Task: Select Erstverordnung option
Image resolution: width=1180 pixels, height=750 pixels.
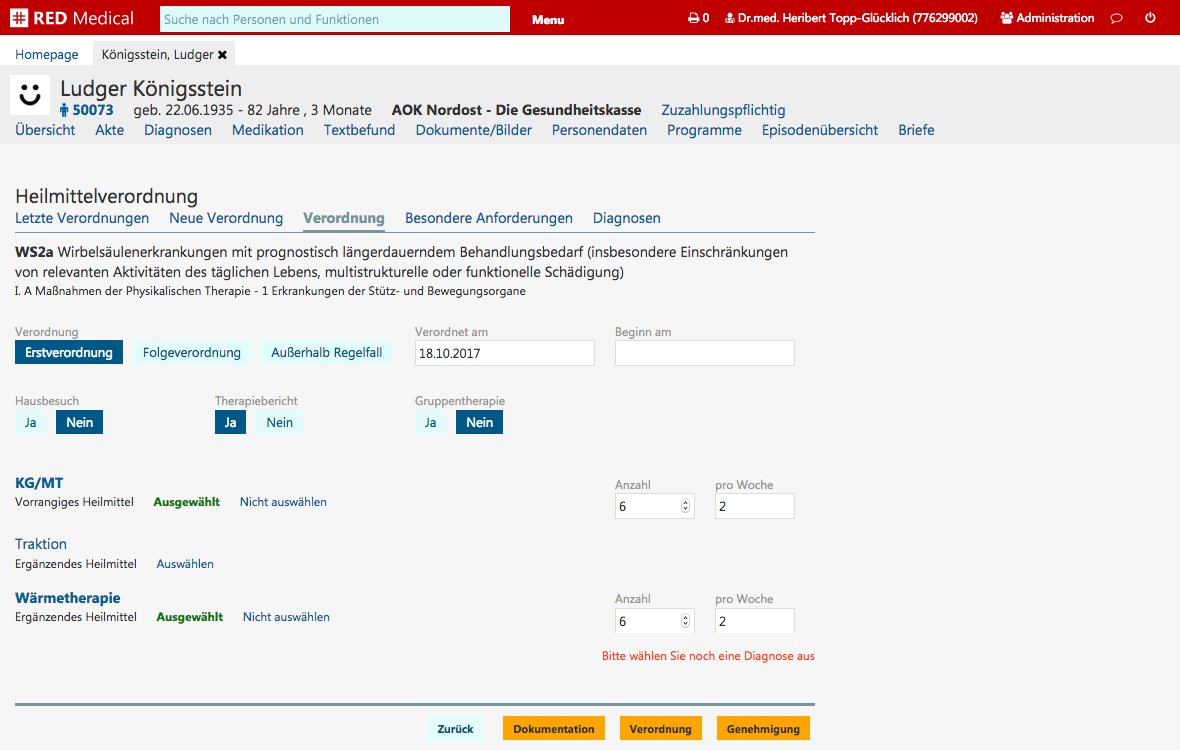Action: coord(68,353)
